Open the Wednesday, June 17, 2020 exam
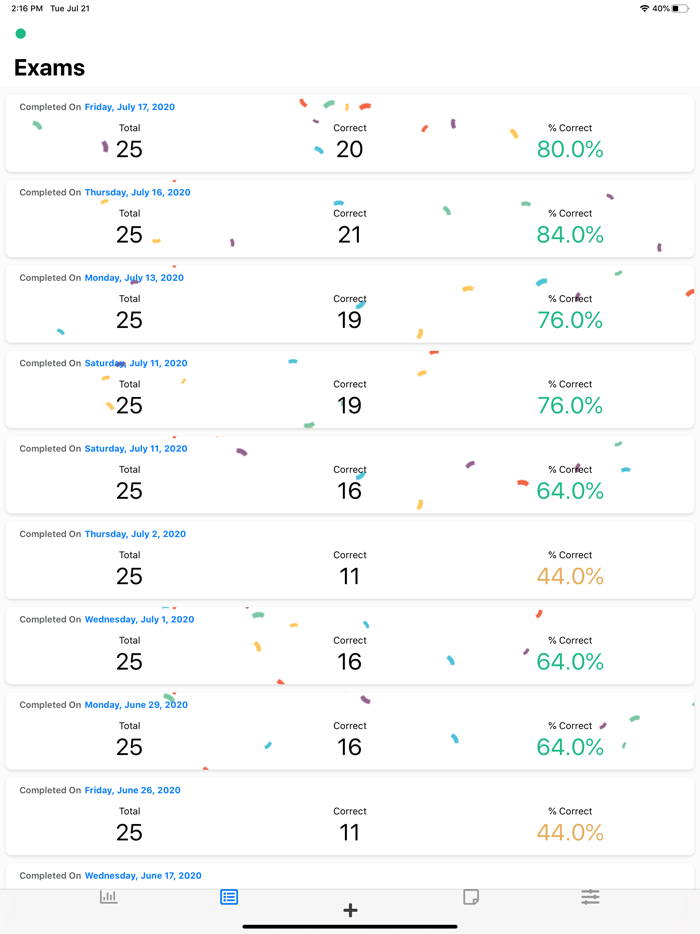The height and width of the screenshot is (934, 700). [143, 876]
